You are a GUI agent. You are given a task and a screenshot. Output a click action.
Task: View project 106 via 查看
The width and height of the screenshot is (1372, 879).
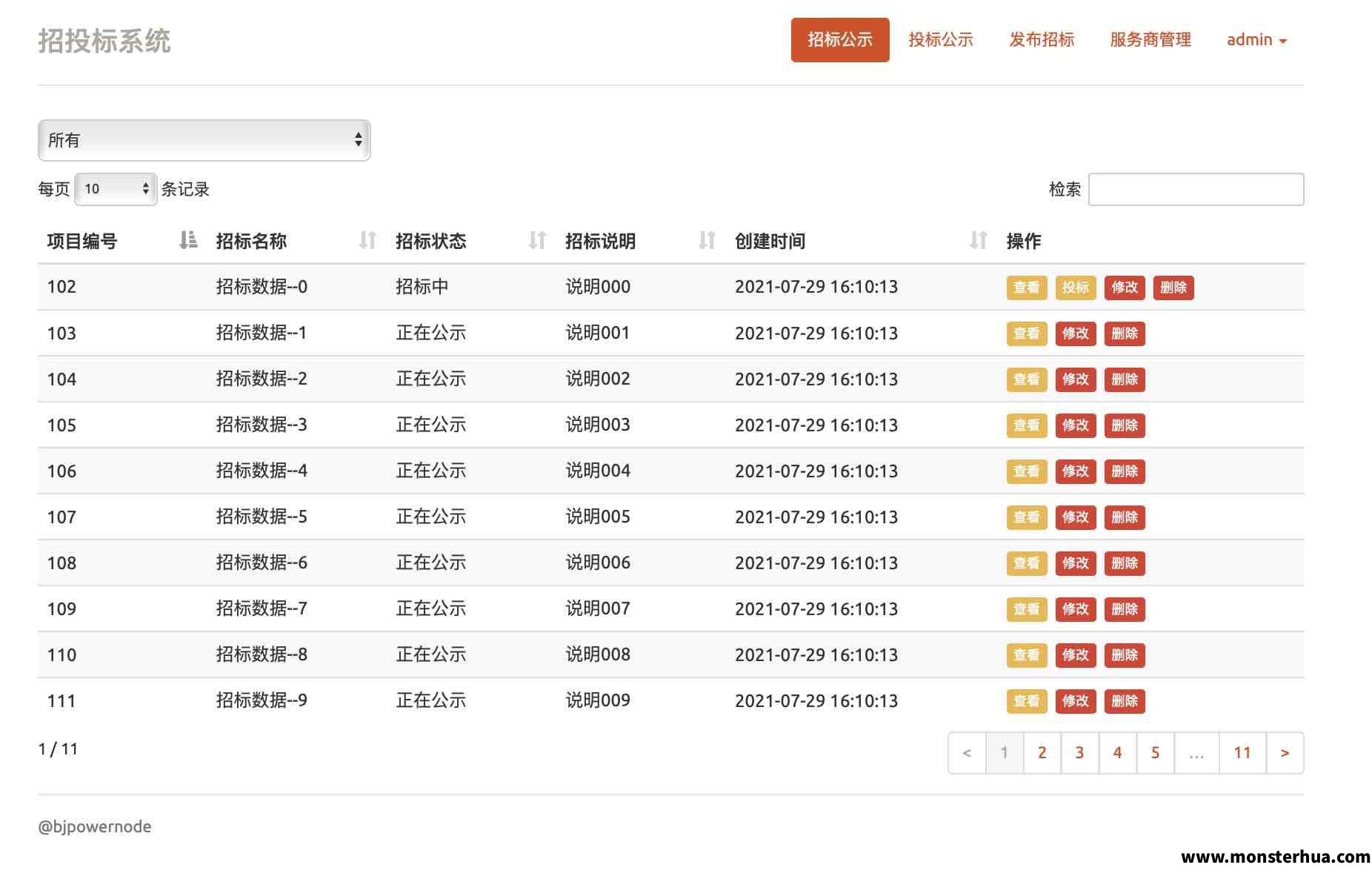click(1026, 471)
